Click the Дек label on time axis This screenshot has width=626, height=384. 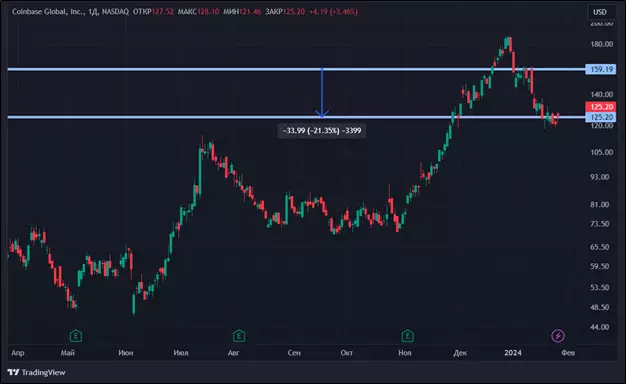click(460, 353)
